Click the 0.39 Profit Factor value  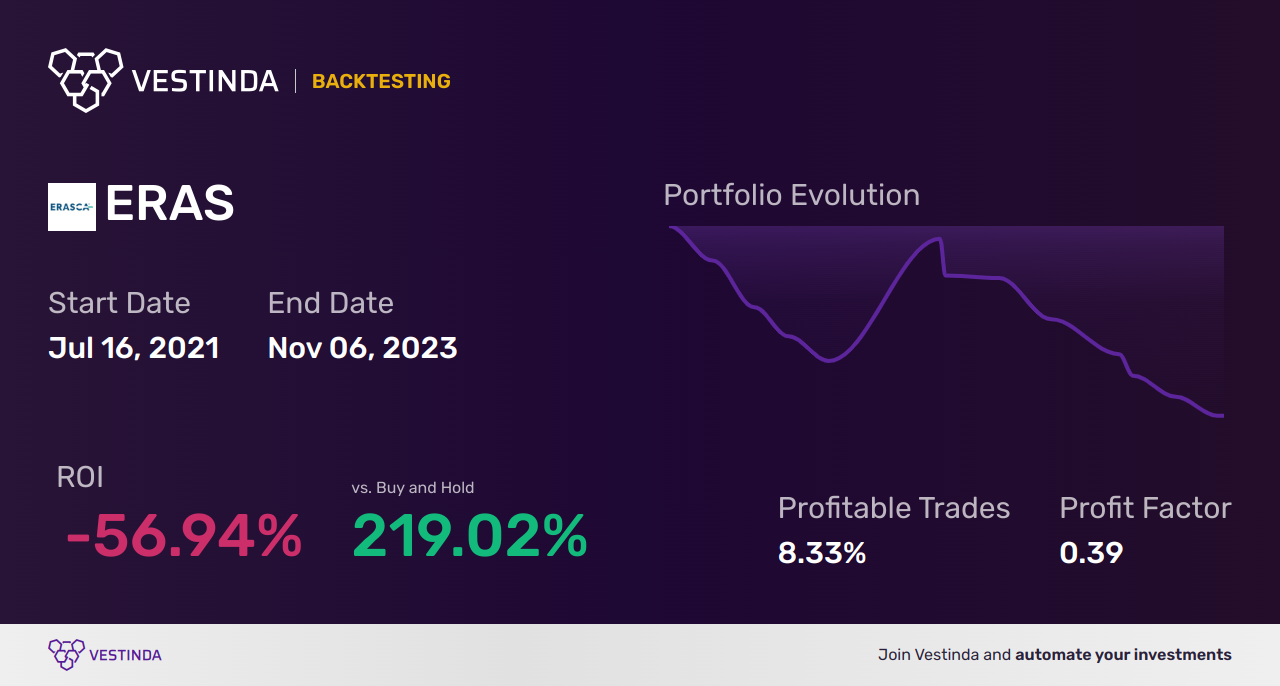coord(1091,552)
